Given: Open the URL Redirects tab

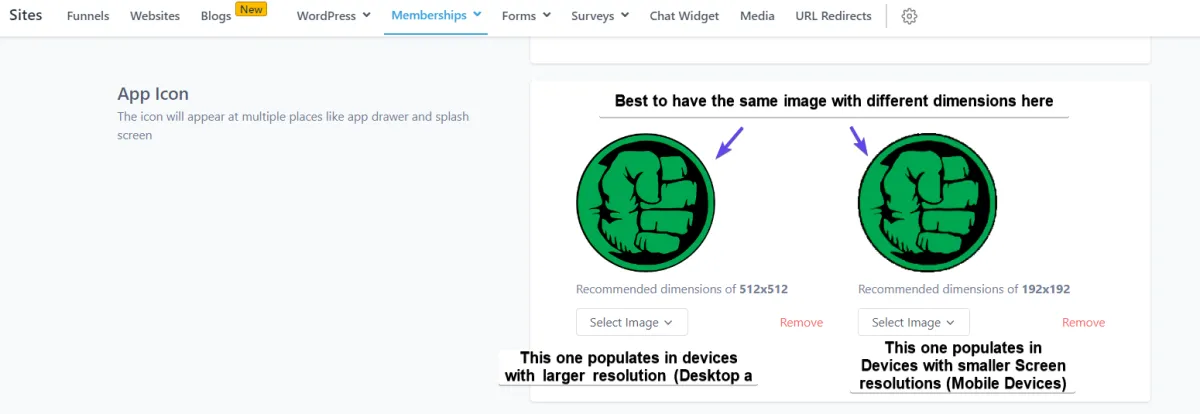Looking at the screenshot, I should tap(833, 16).
